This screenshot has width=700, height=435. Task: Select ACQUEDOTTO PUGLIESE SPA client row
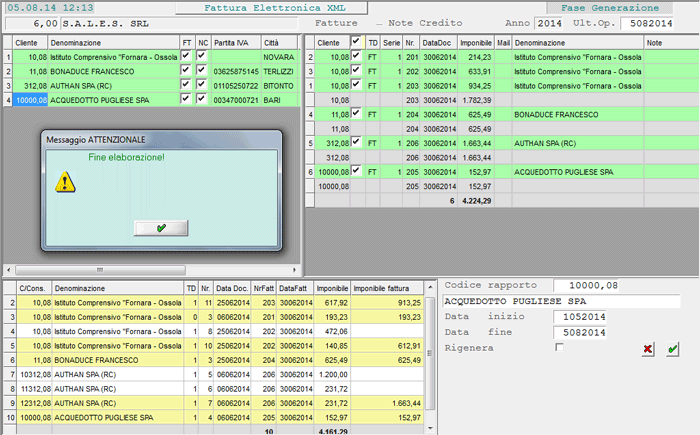pos(100,101)
